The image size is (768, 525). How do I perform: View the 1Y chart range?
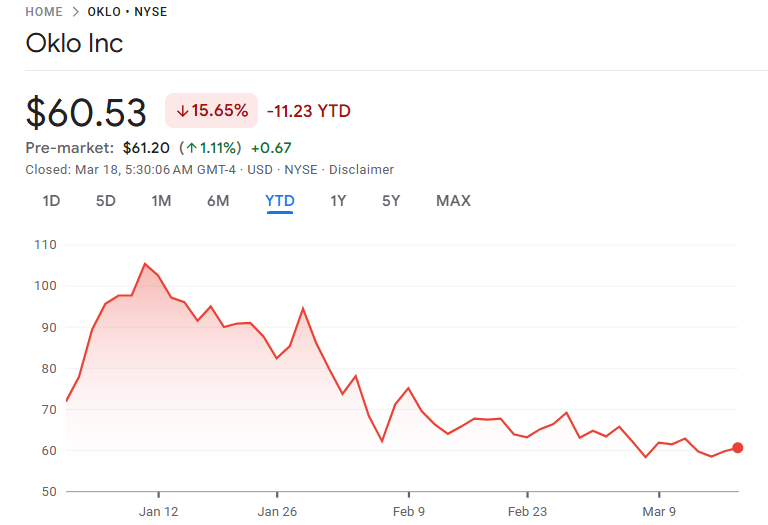[338, 201]
